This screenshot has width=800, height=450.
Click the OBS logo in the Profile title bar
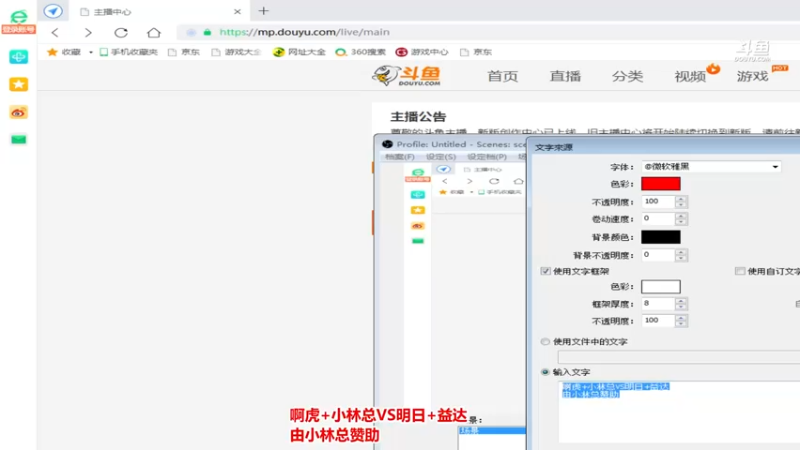pos(387,144)
